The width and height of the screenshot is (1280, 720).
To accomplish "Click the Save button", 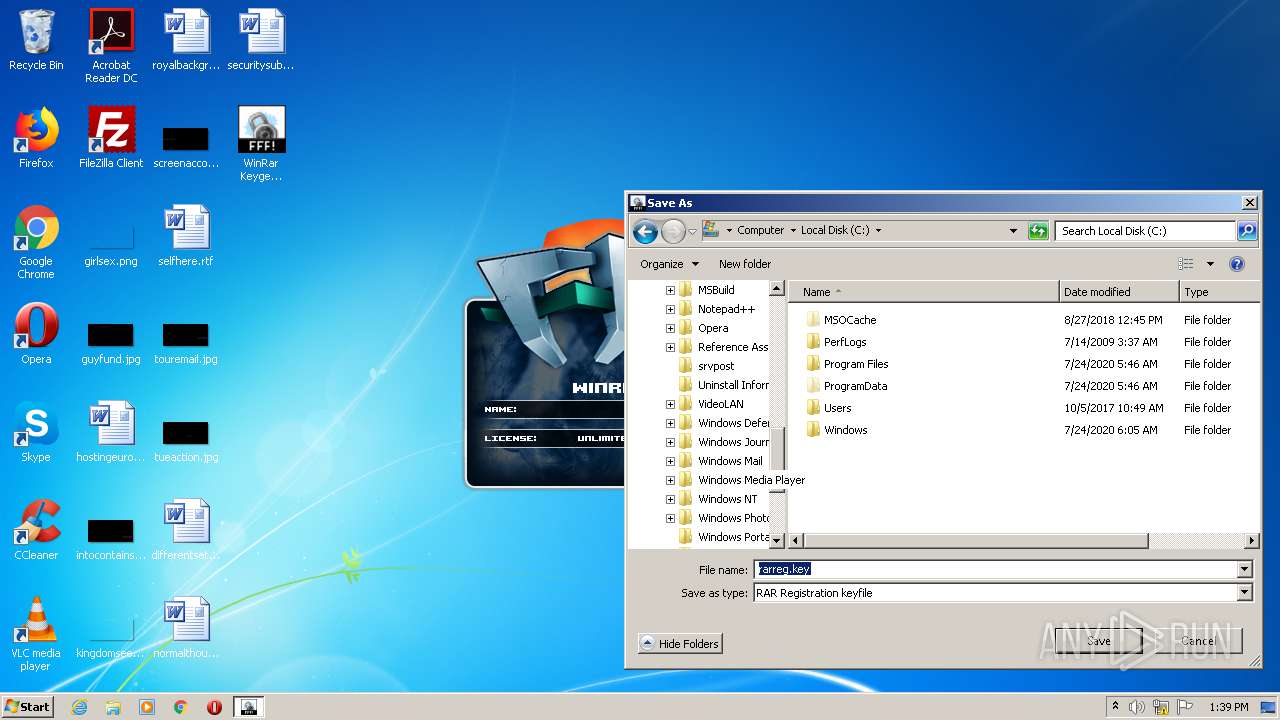I will [1098, 641].
